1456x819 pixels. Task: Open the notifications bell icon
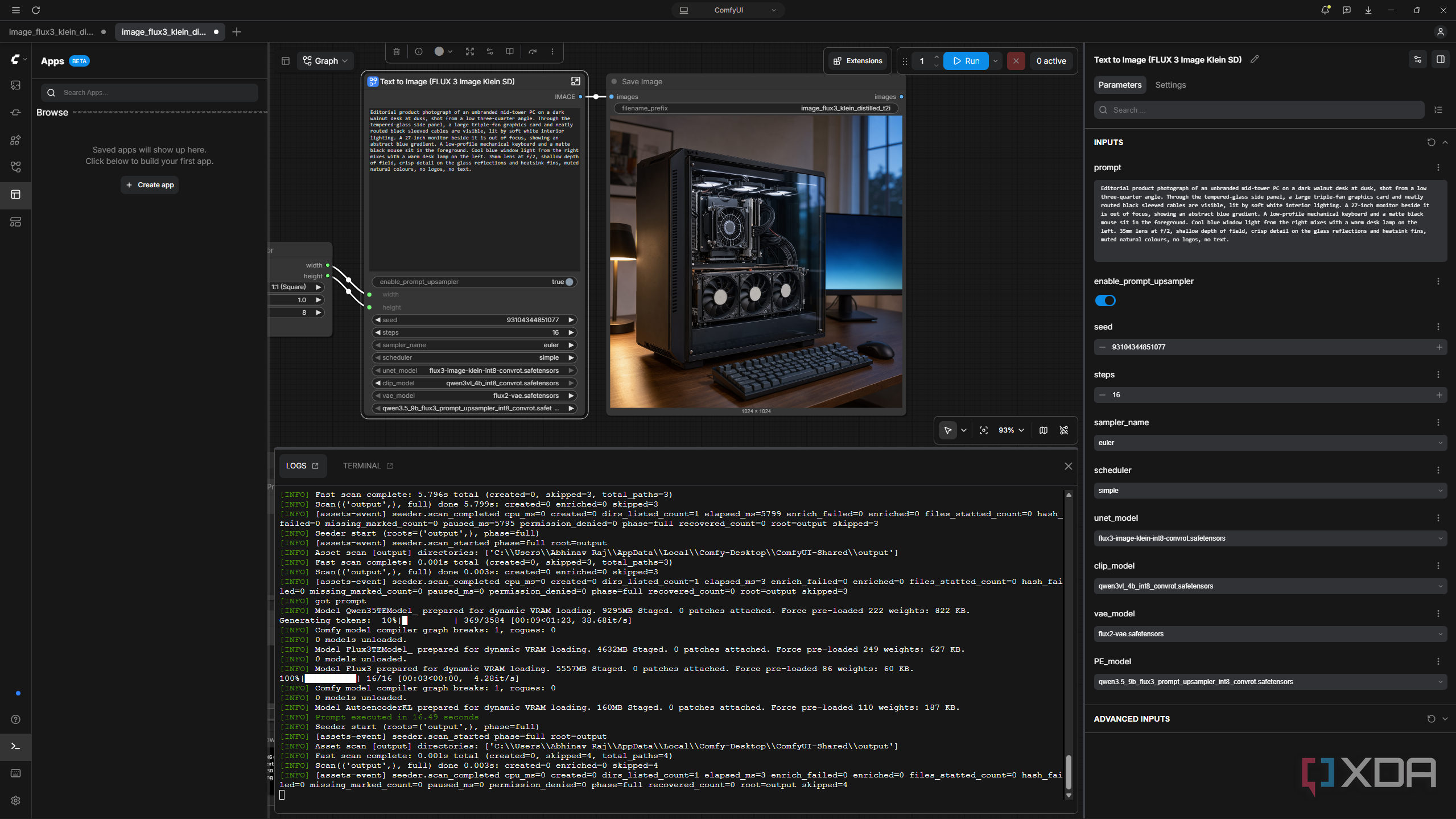tap(1325, 10)
